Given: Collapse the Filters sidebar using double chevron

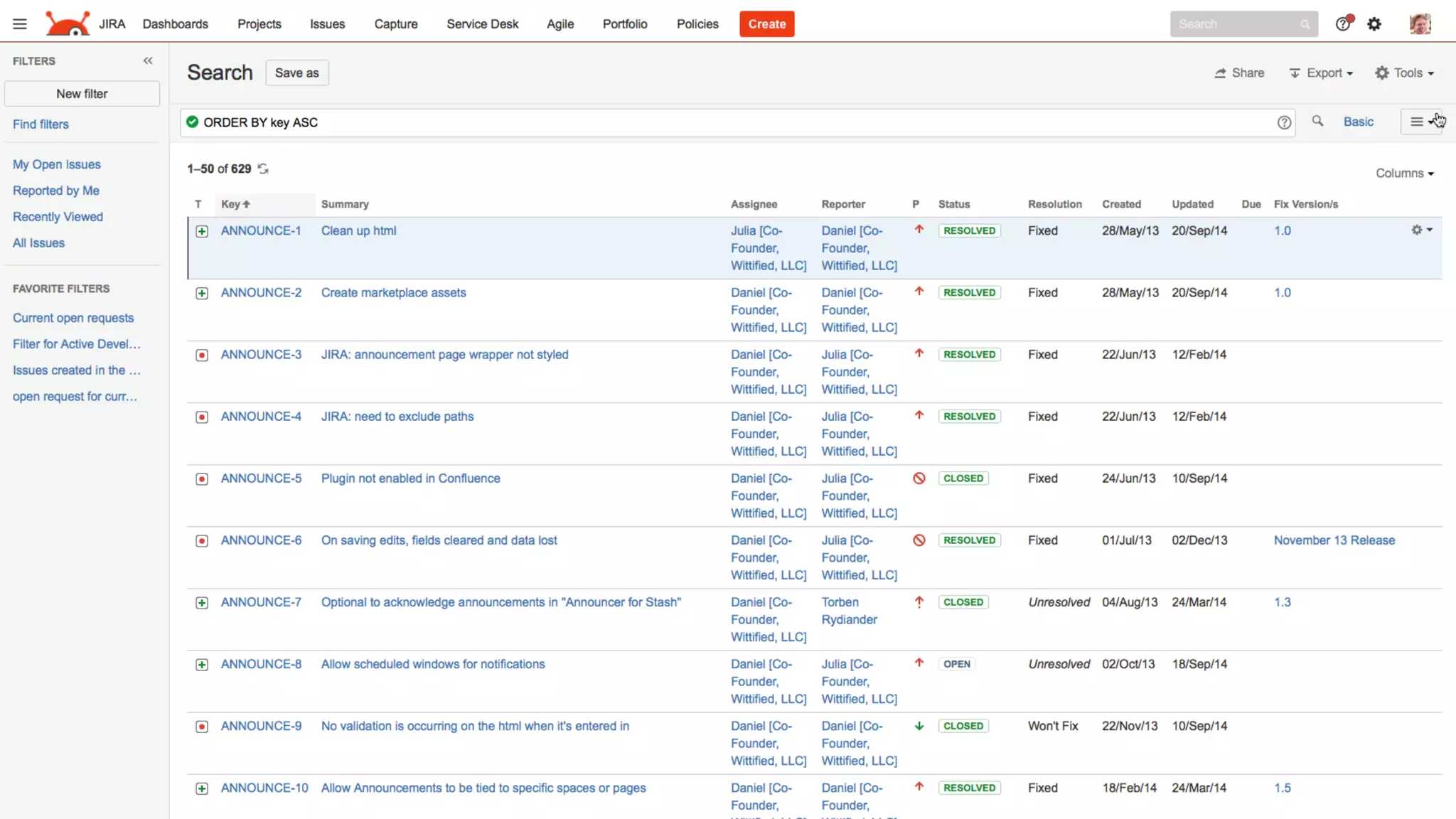Looking at the screenshot, I should tap(148, 61).
